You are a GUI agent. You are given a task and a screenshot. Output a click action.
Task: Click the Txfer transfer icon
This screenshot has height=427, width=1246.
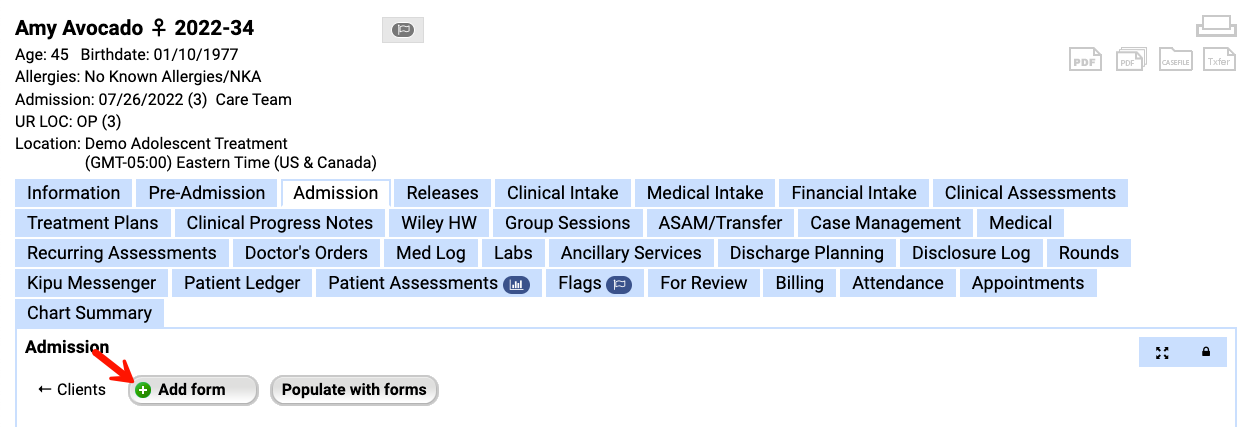pyautogui.click(x=1219, y=60)
